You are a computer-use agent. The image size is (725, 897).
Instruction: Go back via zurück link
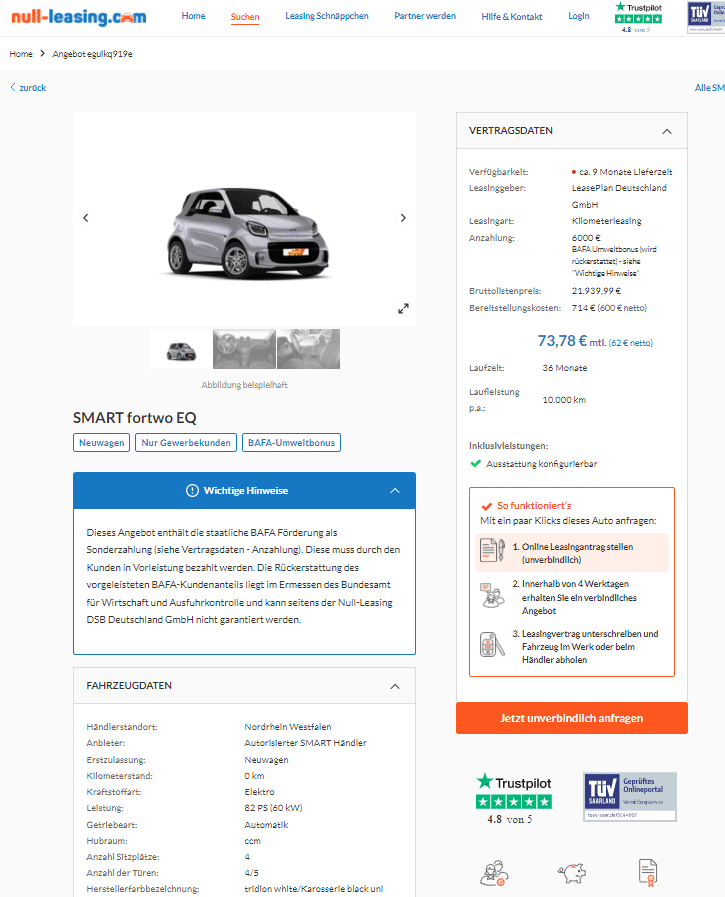click(x=28, y=88)
